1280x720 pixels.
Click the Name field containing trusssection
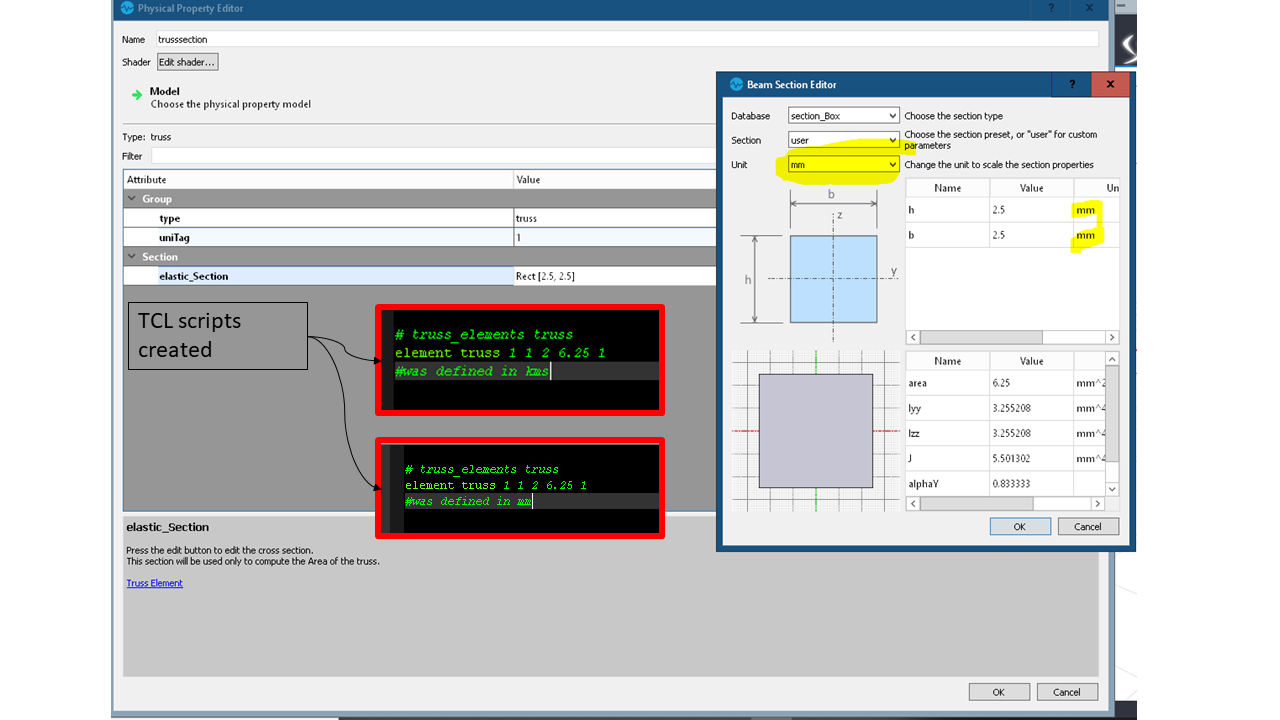click(x=626, y=39)
